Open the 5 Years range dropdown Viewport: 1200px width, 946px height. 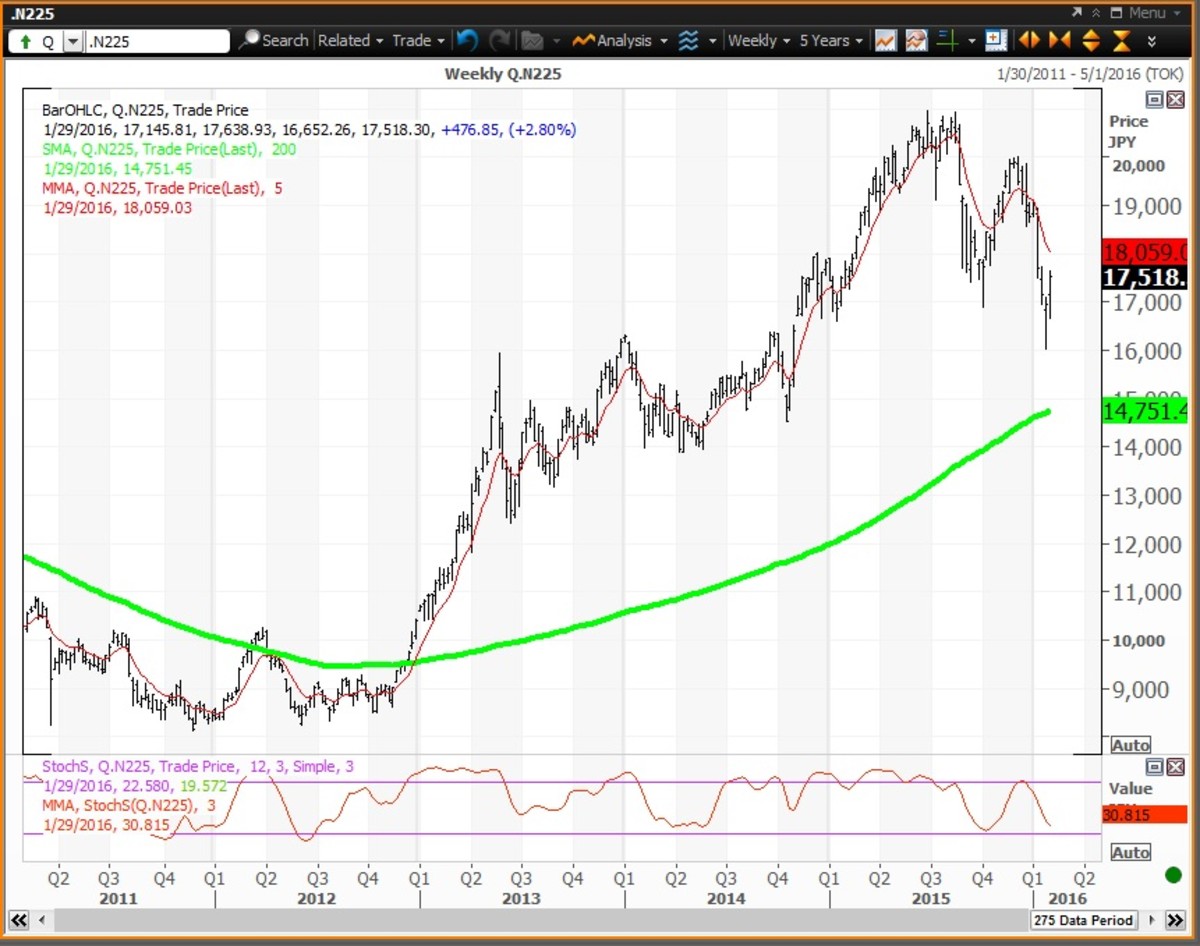(x=831, y=41)
